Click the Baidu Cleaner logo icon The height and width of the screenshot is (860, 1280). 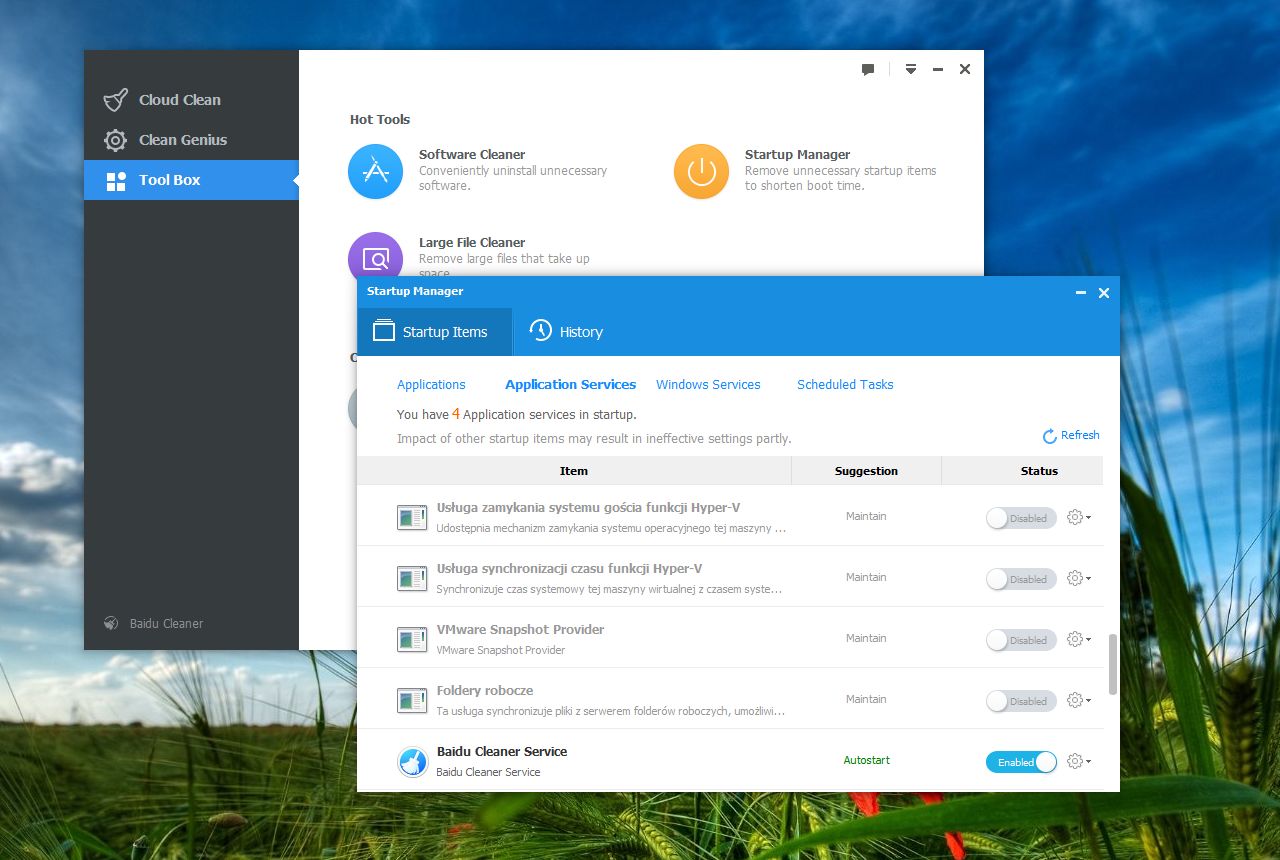coord(111,623)
